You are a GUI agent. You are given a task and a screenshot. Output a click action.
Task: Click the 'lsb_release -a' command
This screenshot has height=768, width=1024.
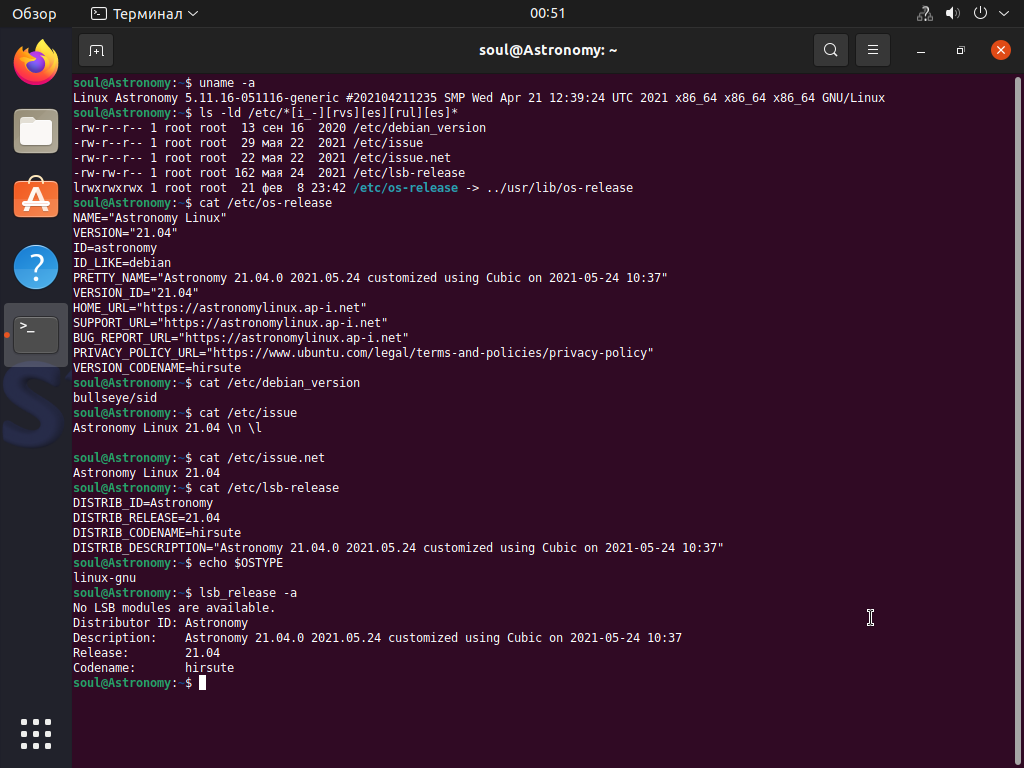tap(248, 593)
